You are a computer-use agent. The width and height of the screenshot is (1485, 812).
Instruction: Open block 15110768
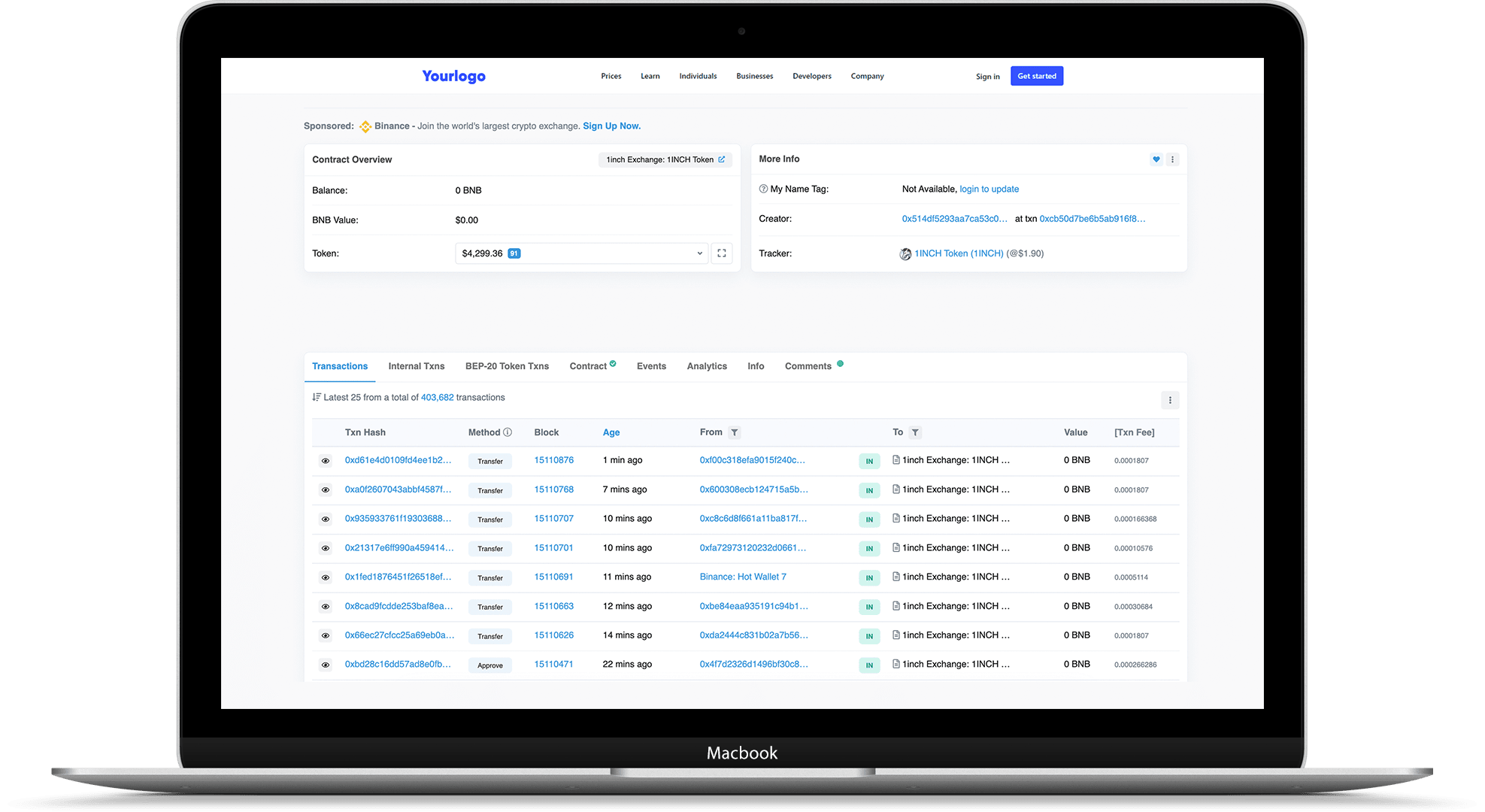click(554, 489)
